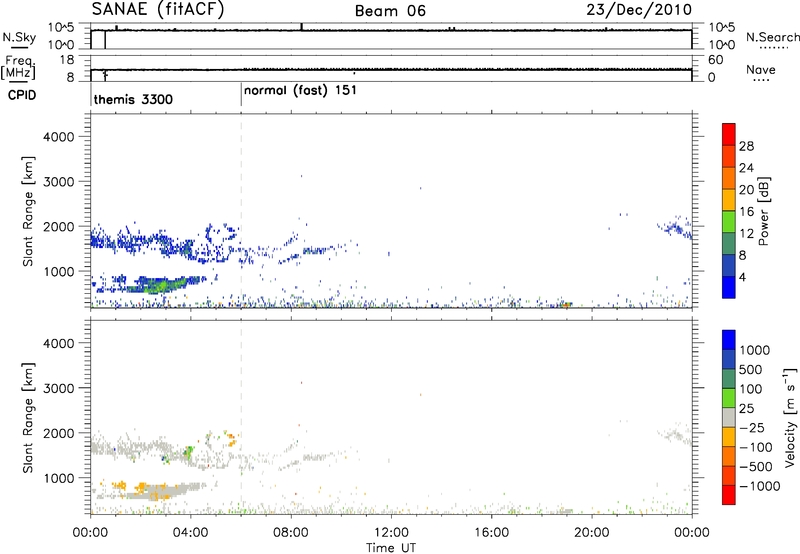The height and width of the screenshot is (554, 800).
Task: Click the "-1000" label on Velocity colorbar
Action: (759, 486)
